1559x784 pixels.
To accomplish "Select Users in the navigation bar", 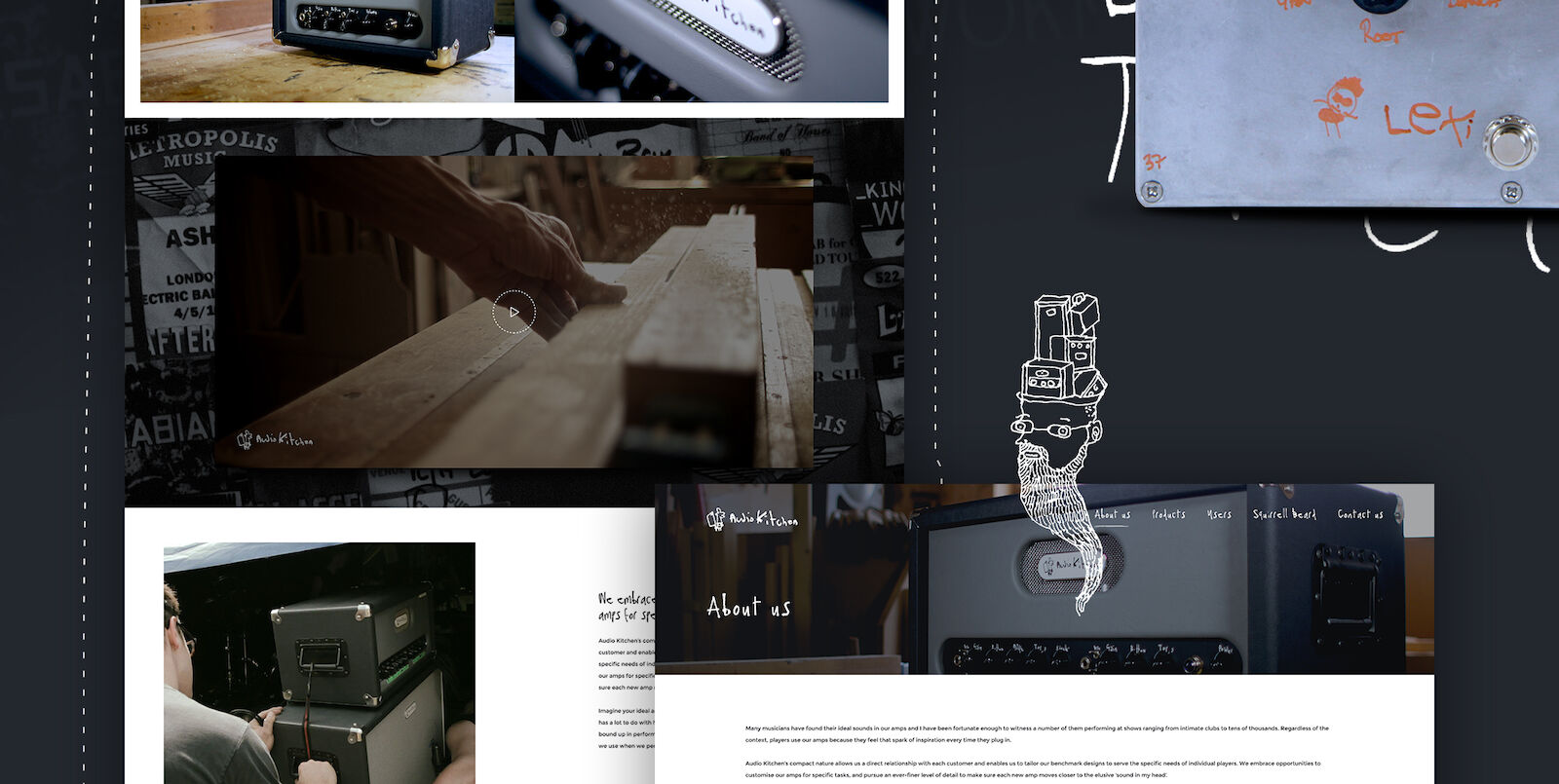I will pyautogui.click(x=1219, y=514).
